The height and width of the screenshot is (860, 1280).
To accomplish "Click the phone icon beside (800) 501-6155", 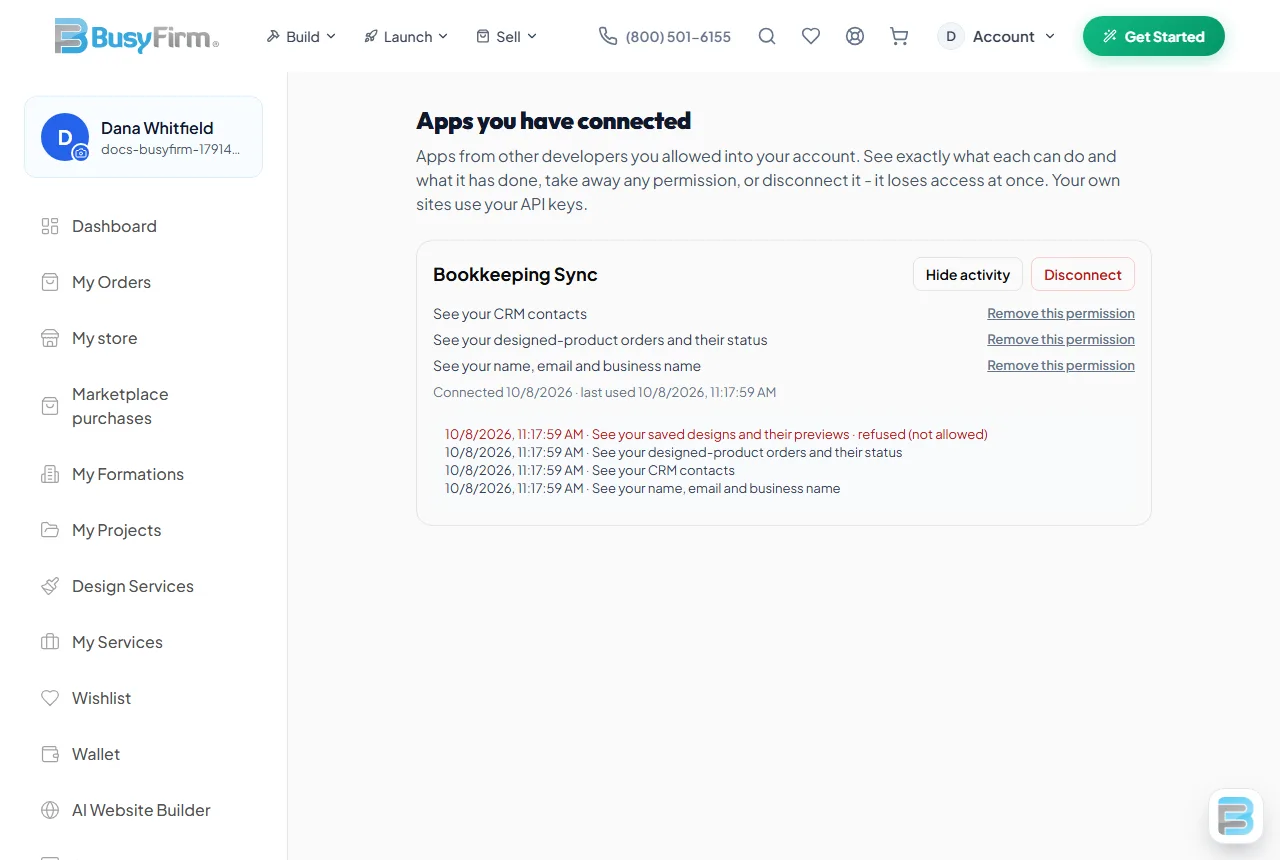I will point(608,36).
